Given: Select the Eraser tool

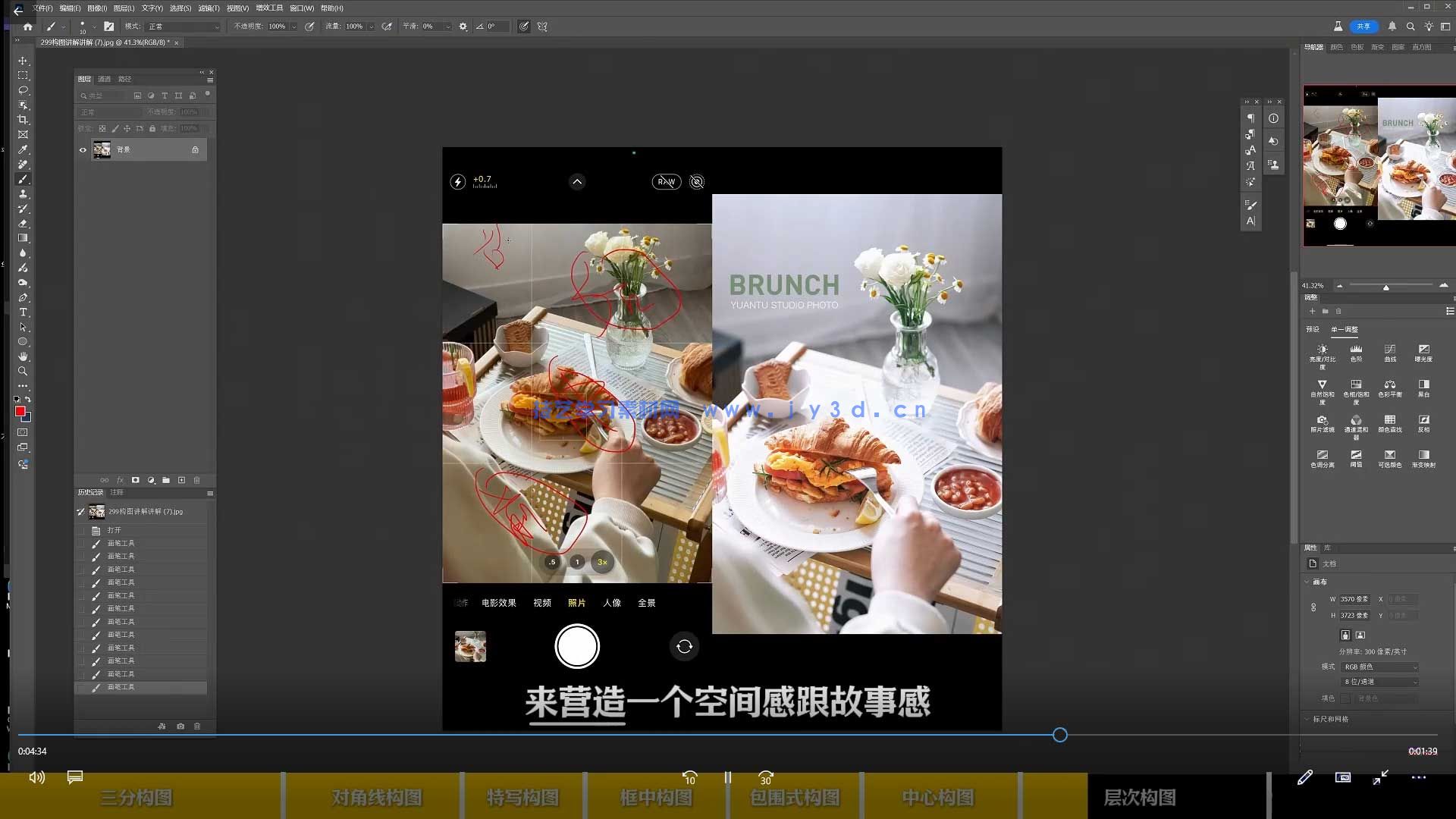Looking at the screenshot, I should (x=23, y=224).
